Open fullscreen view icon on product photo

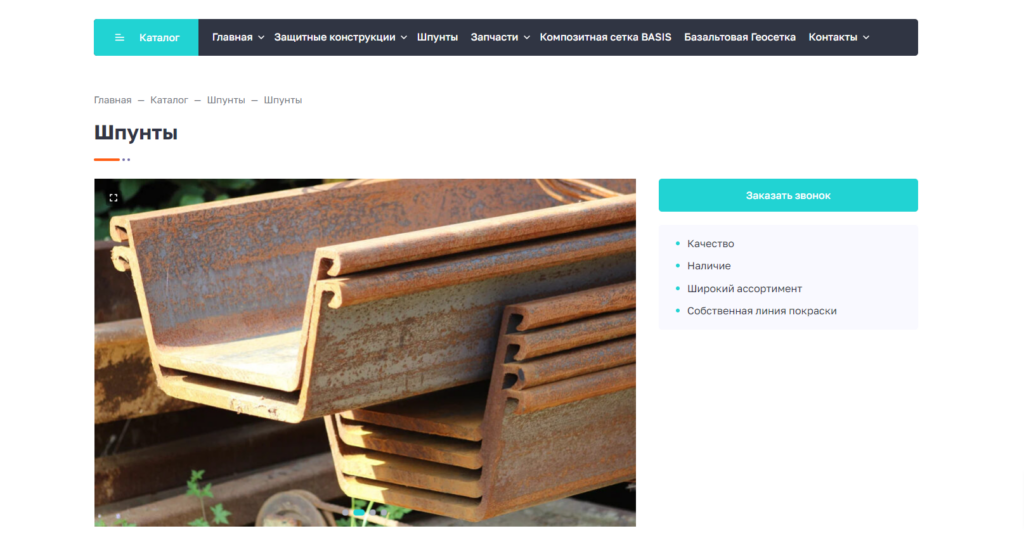(x=113, y=198)
